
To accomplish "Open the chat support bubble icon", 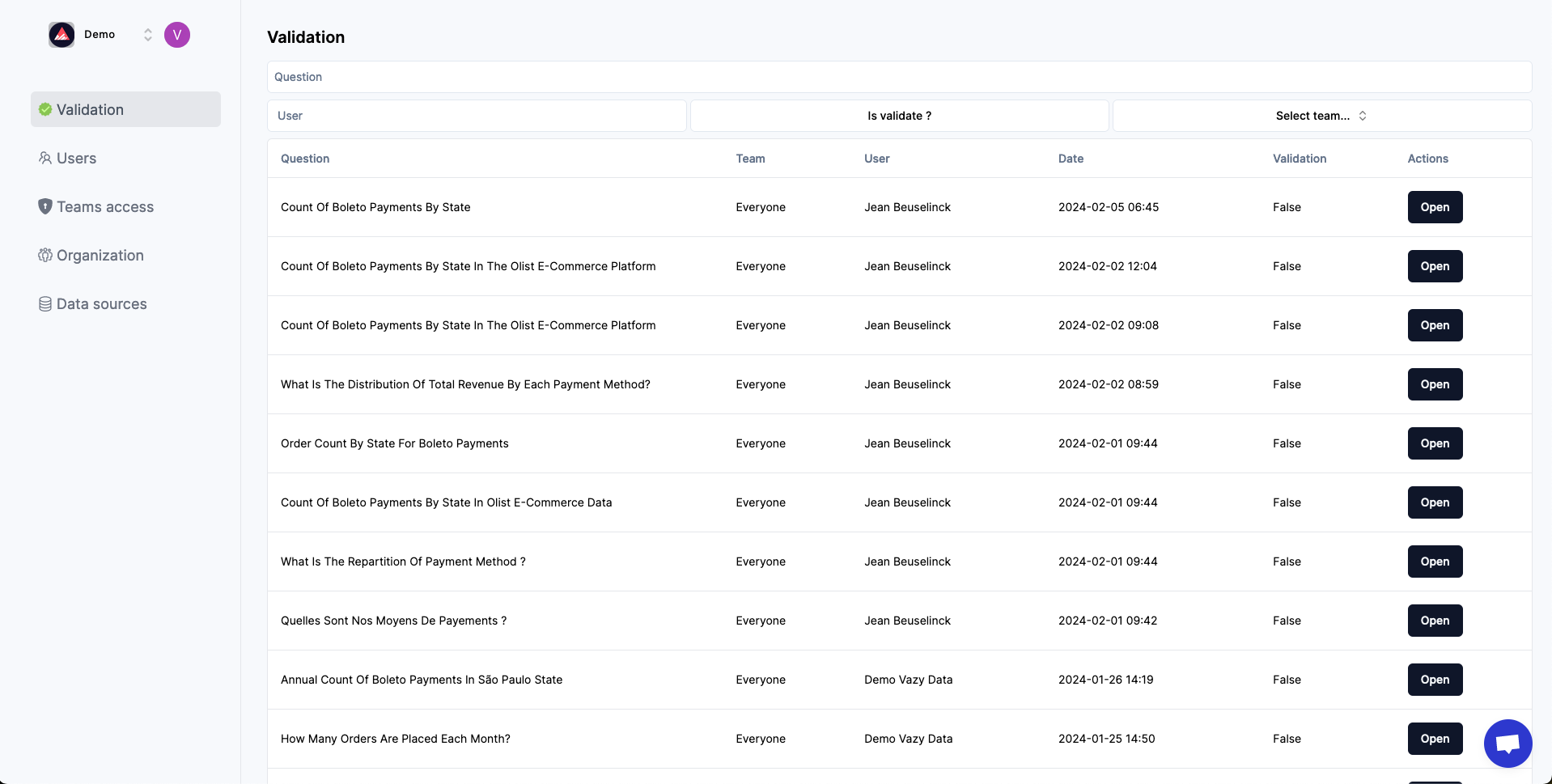I will pos(1508,744).
